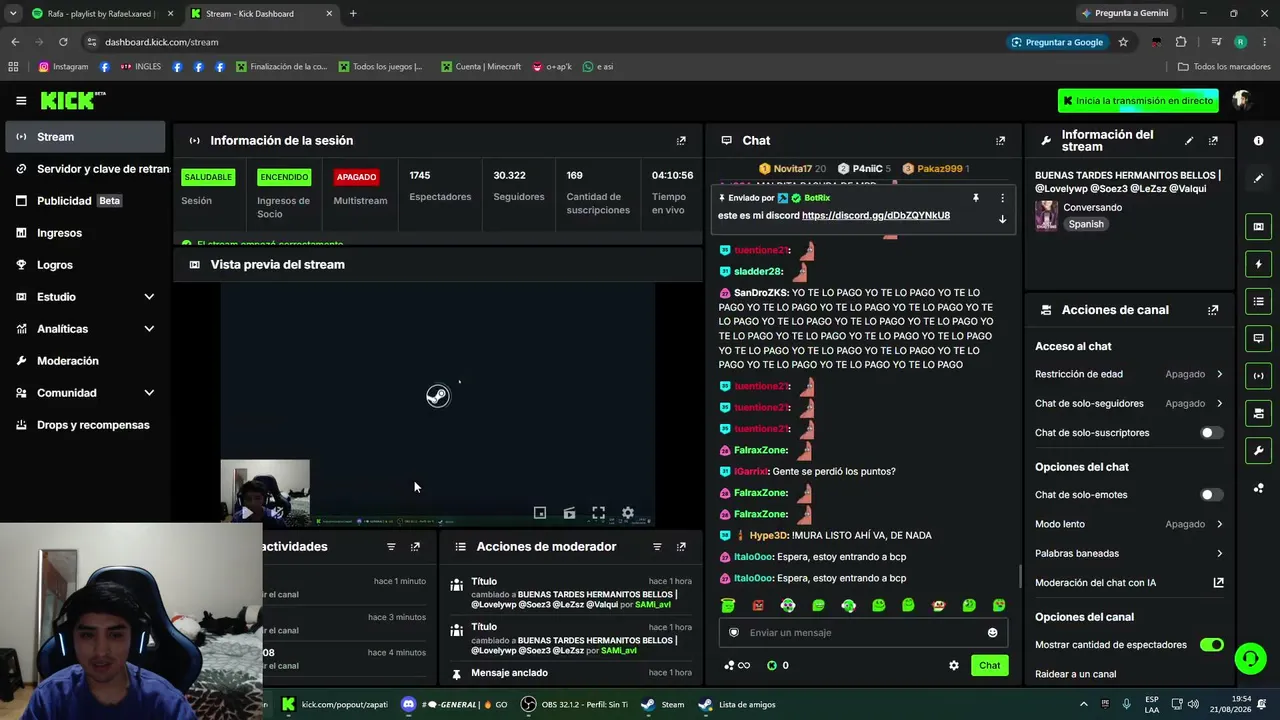Click the Preguntar a Google button
This screenshot has width=1280, height=720.
(1056, 42)
